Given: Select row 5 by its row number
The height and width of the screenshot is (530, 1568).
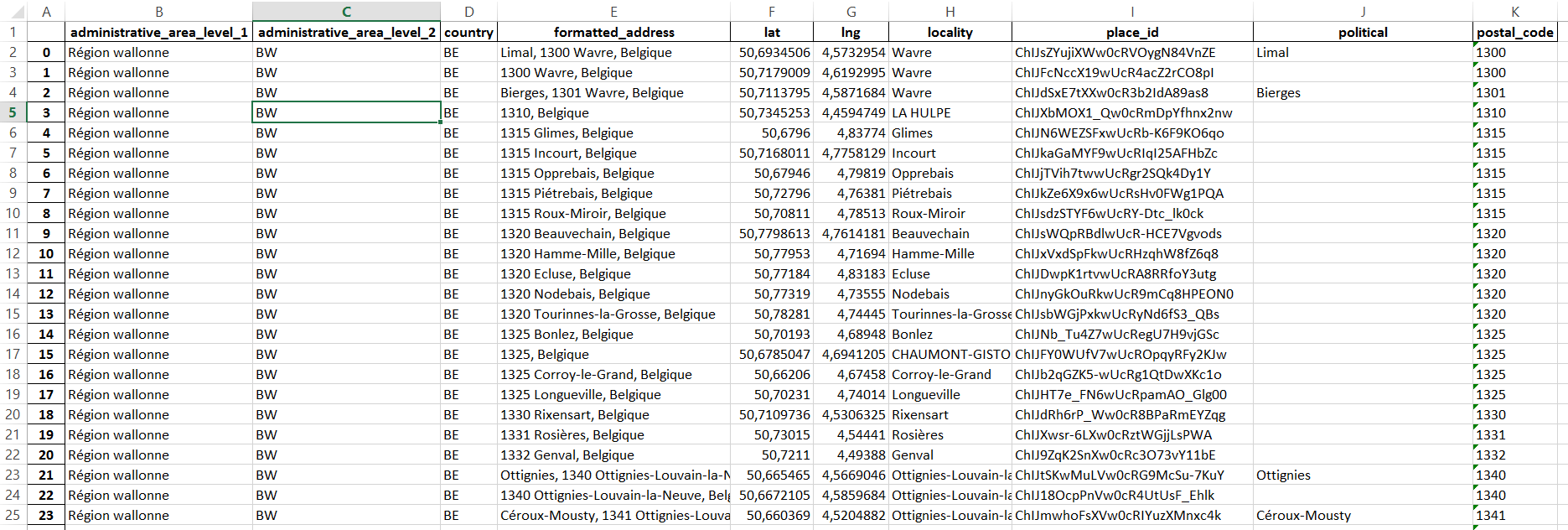Looking at the screenshot, I should tap(13, 112).
